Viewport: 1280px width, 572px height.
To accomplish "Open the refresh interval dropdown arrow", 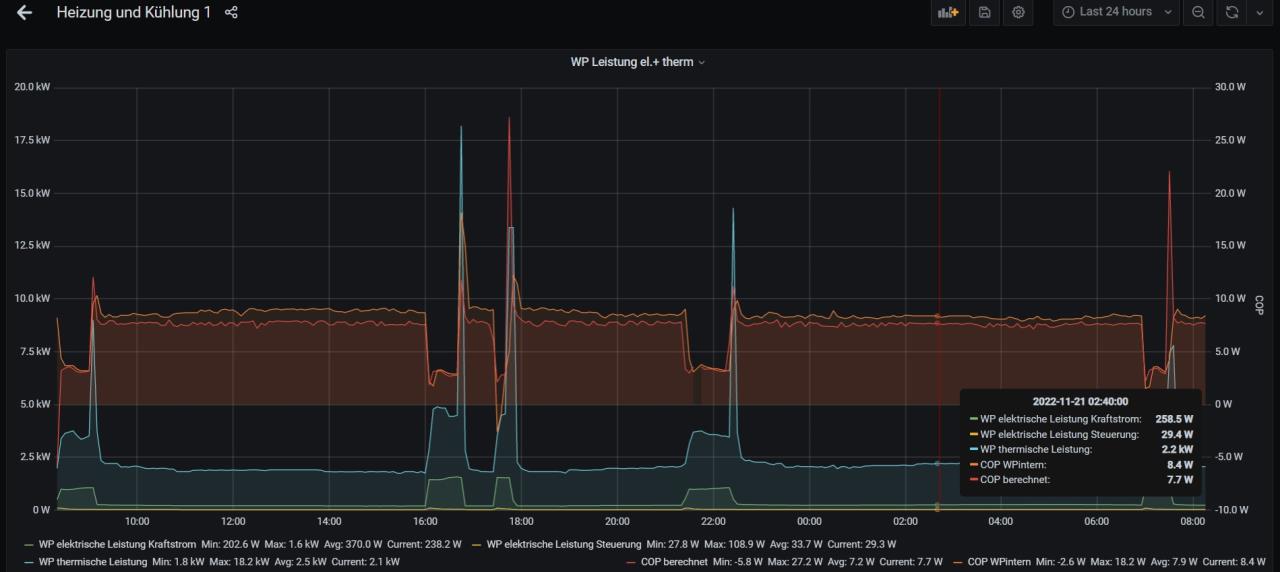I will point(1259,12).
